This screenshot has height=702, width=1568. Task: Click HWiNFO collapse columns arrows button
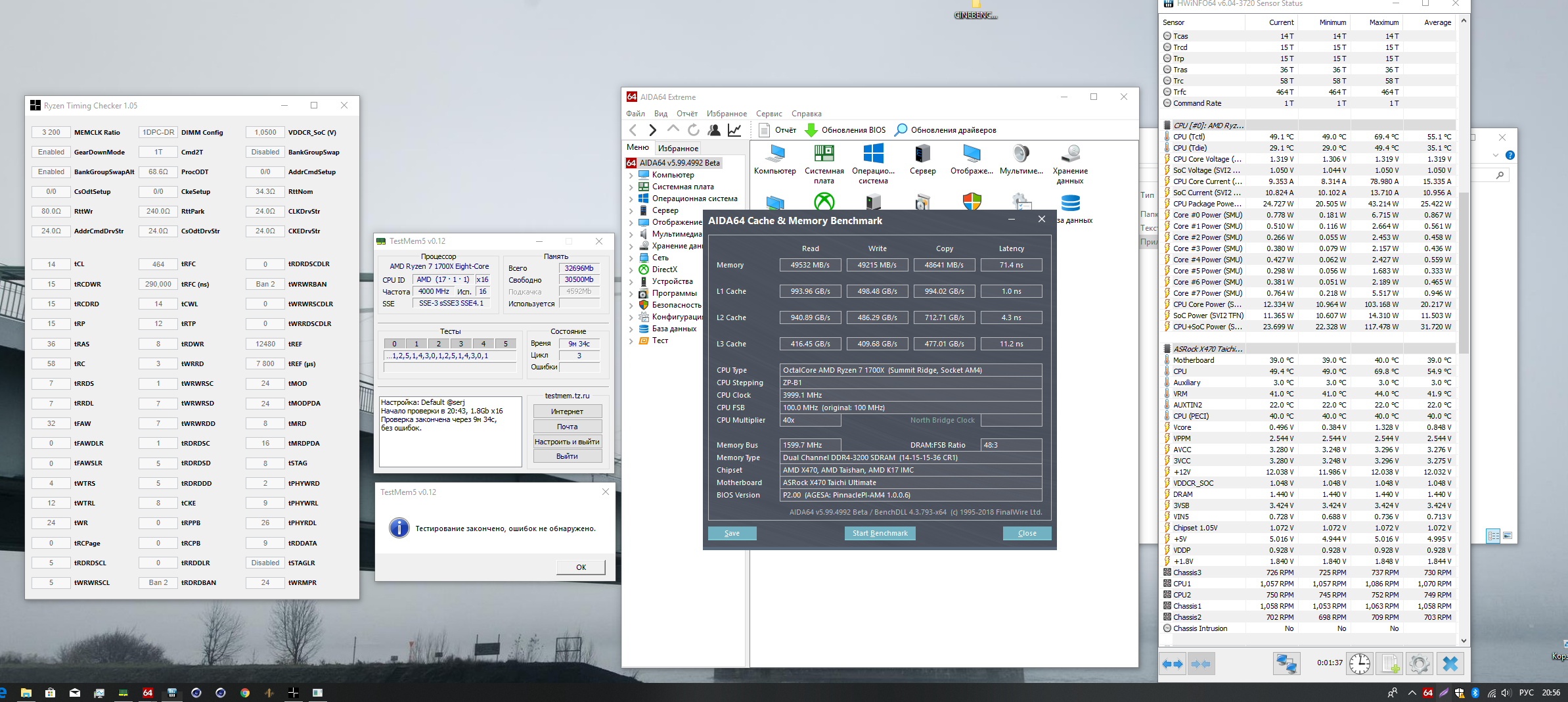point(1201,664)
